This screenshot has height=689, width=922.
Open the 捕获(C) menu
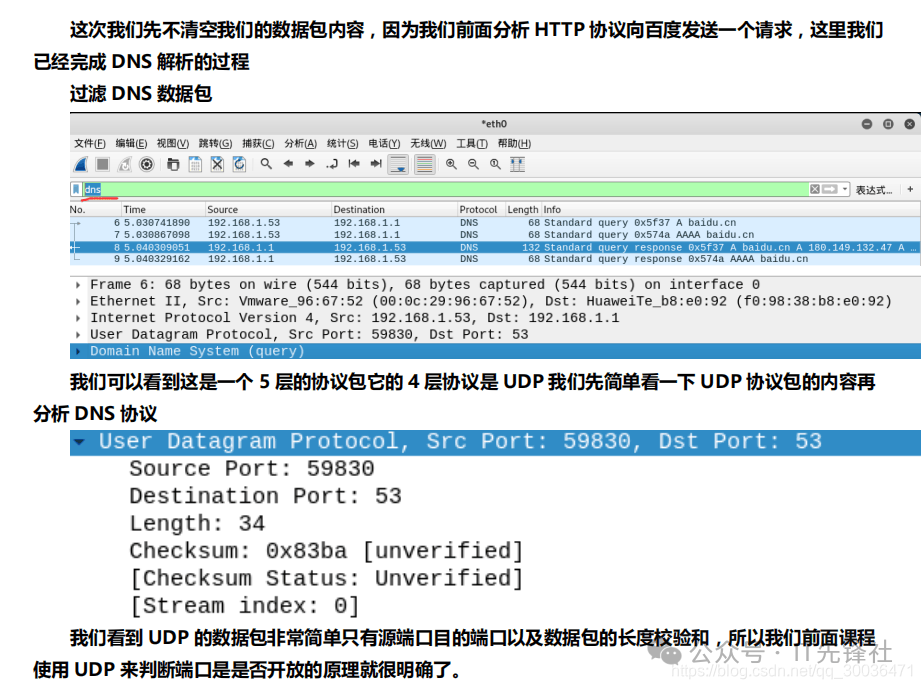point(258,143)
